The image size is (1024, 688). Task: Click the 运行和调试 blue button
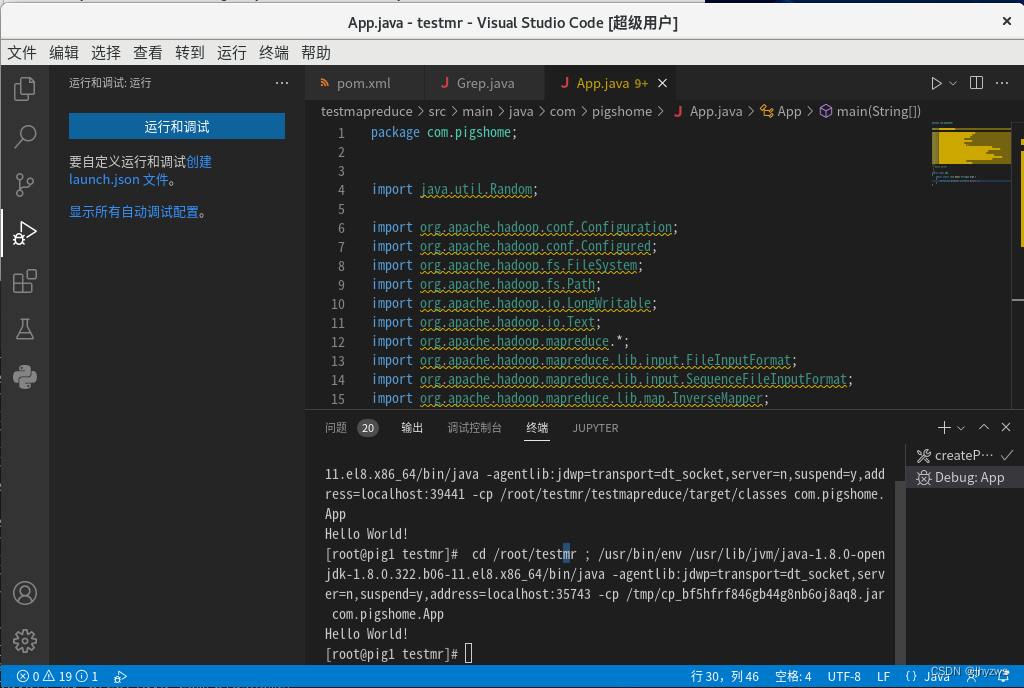click(x=177, y=126)
